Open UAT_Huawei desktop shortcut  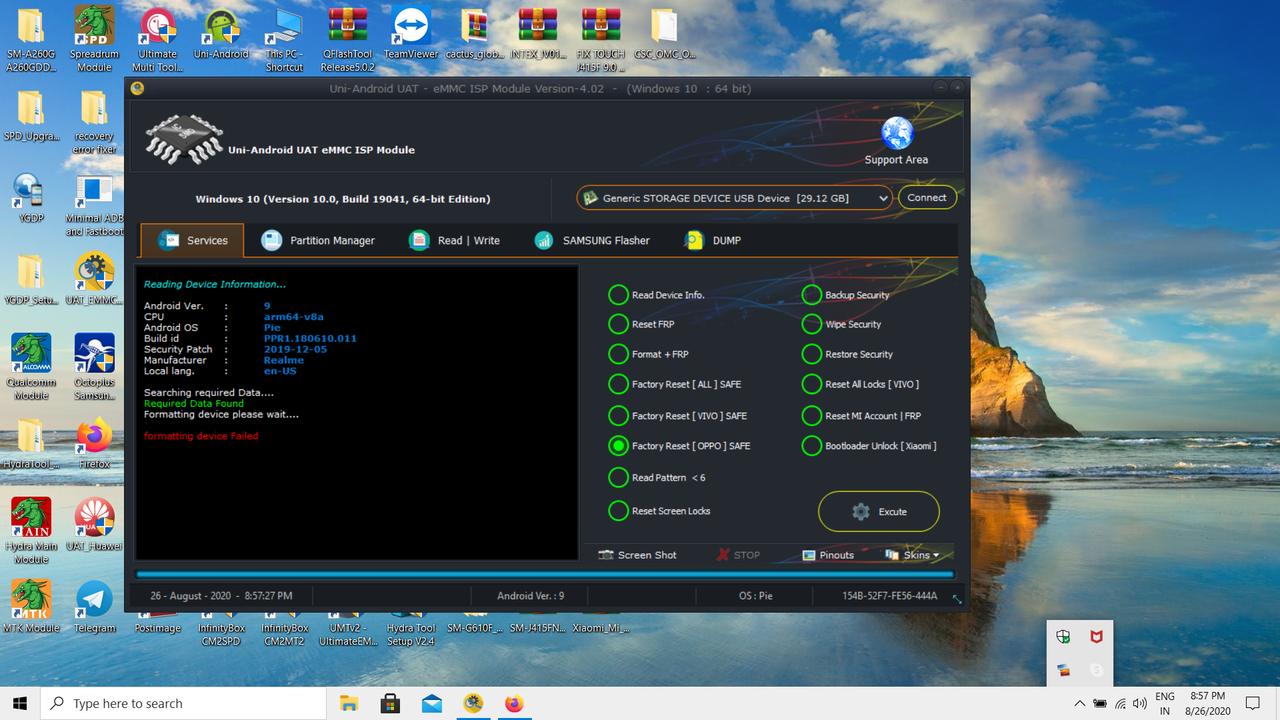coord(94,525)
